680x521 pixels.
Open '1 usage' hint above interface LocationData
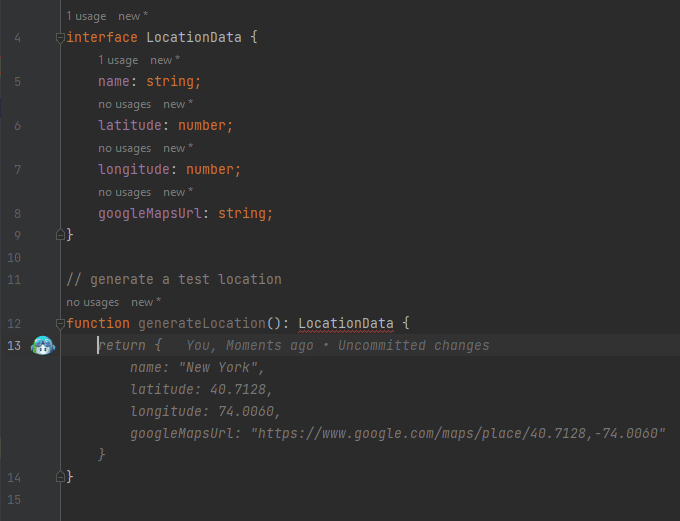click(86, 16)
